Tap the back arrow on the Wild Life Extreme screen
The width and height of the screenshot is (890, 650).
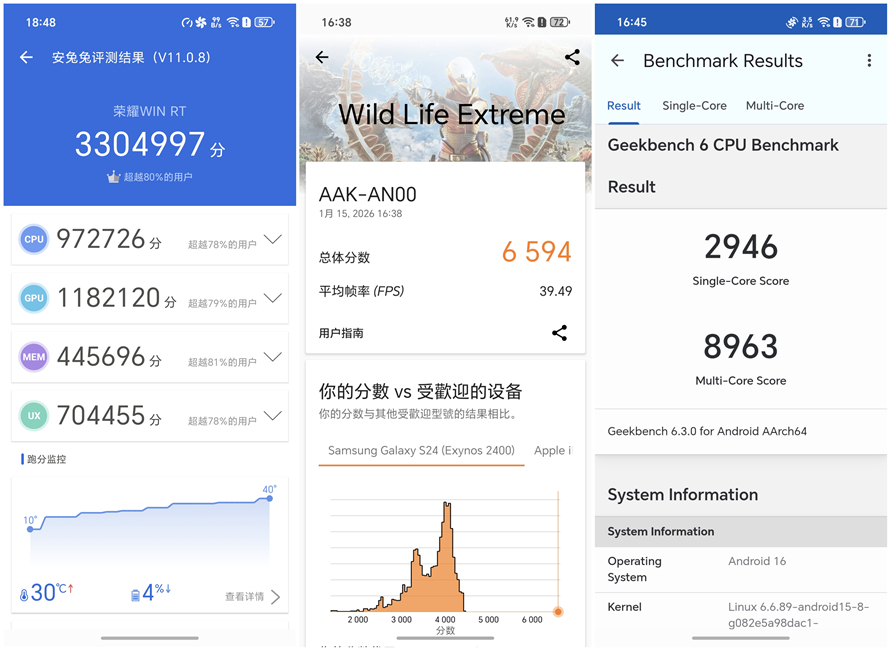coord(321,58)
